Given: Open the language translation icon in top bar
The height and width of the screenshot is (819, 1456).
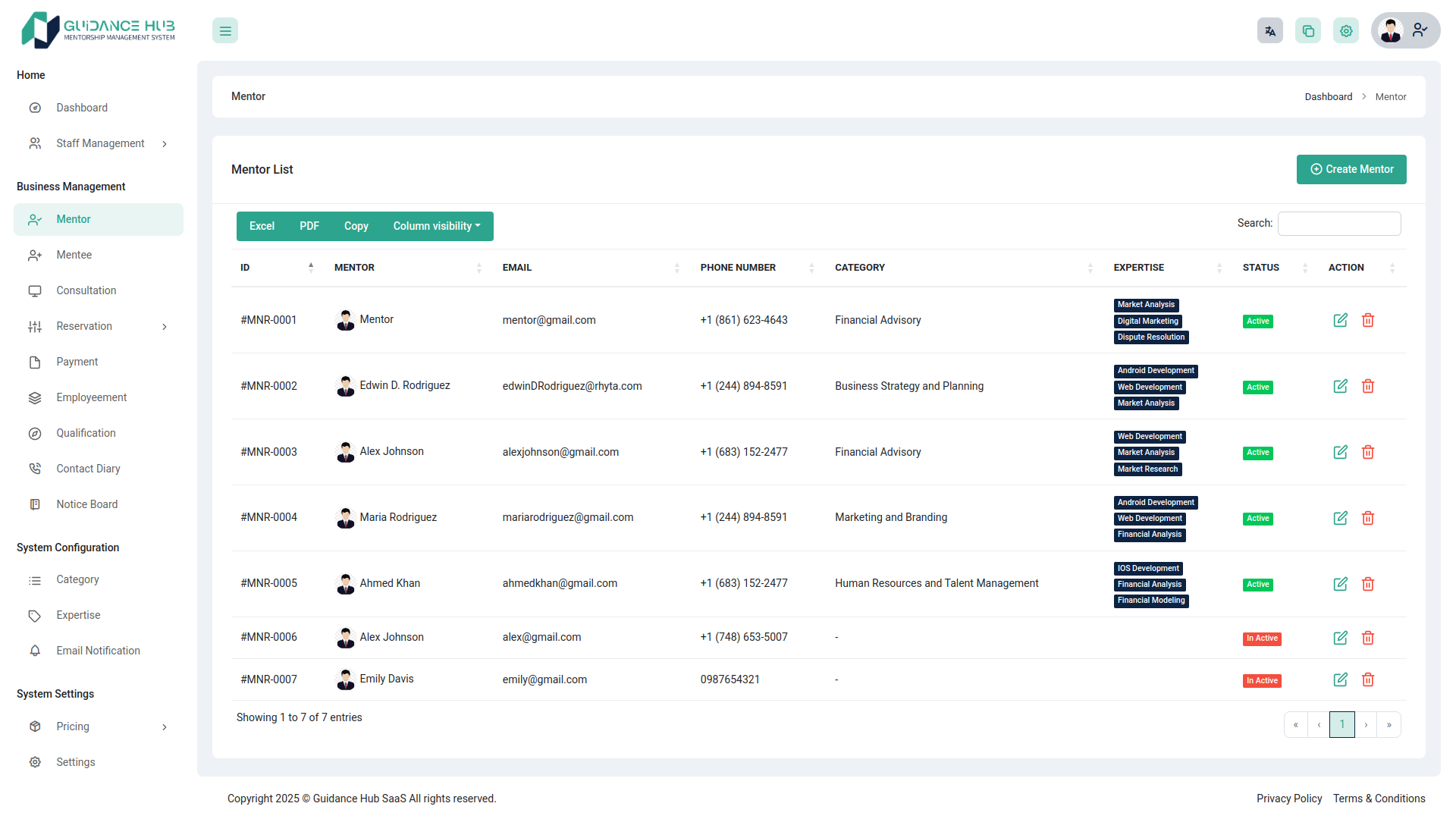Looking at the screenshot, I should (x=1270, y=30).
